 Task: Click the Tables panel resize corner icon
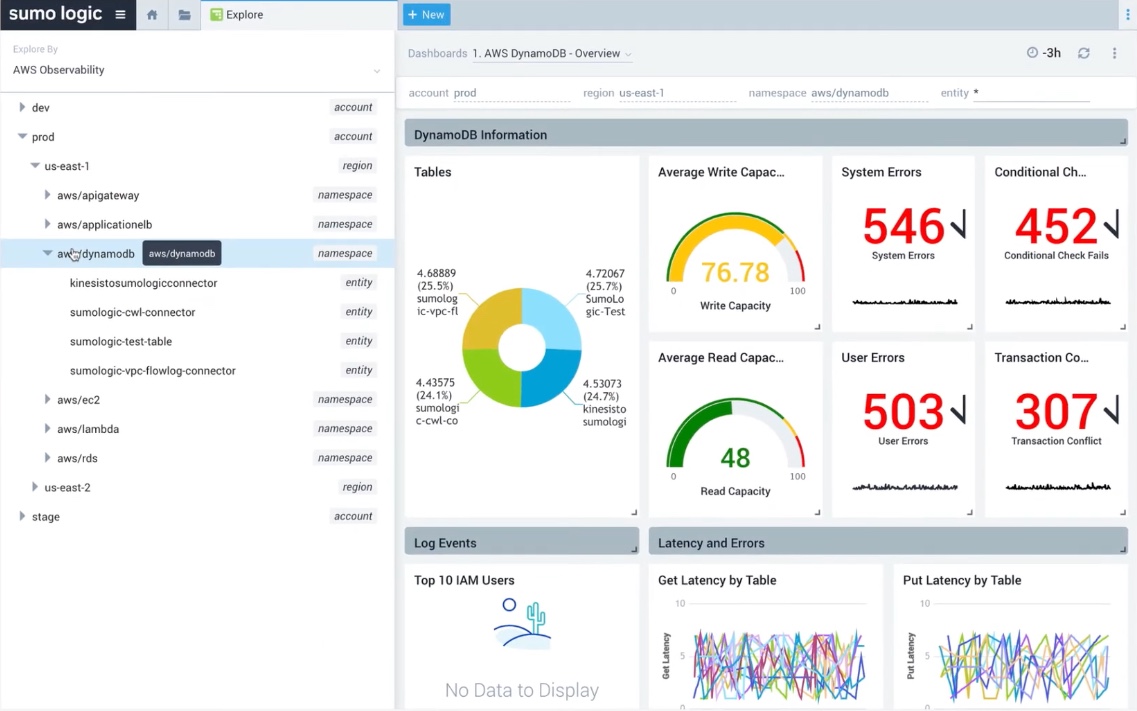tap(633, 512)
